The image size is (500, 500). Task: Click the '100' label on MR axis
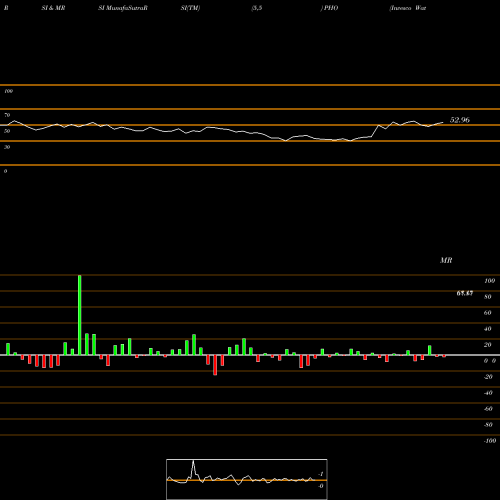point(489,281)
